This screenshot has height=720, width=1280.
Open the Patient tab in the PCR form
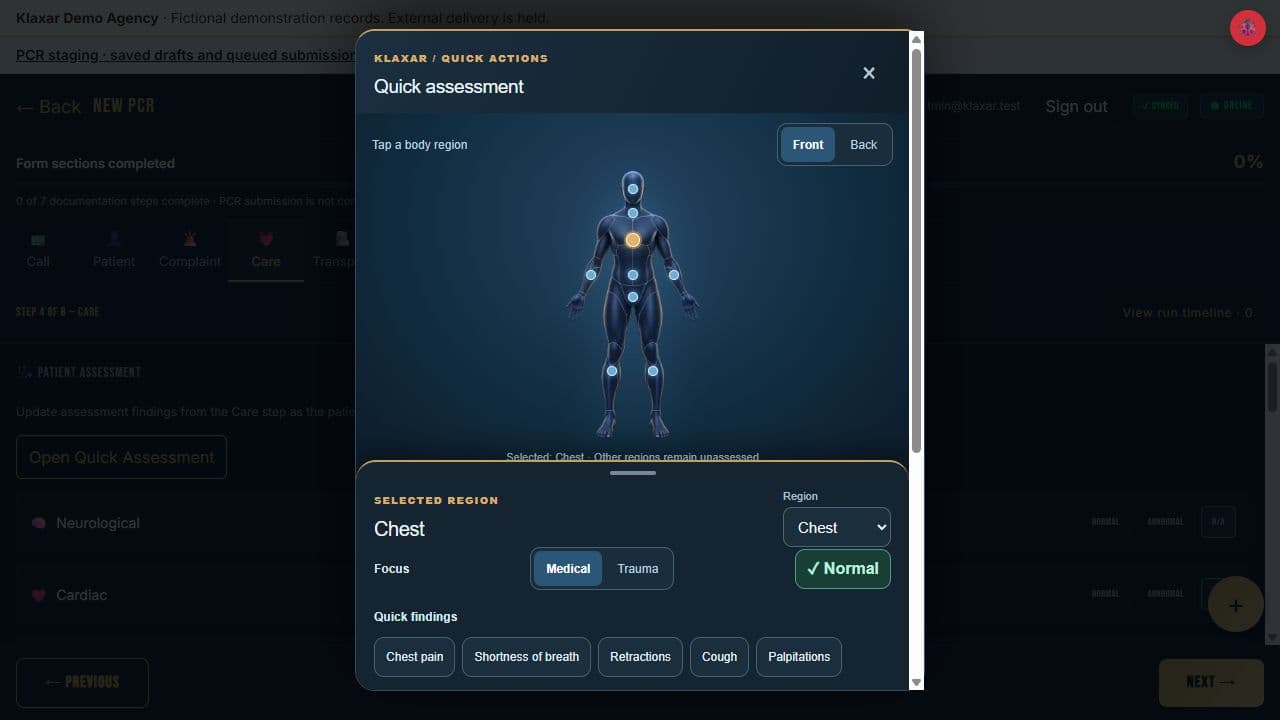(x=114, y=251)
